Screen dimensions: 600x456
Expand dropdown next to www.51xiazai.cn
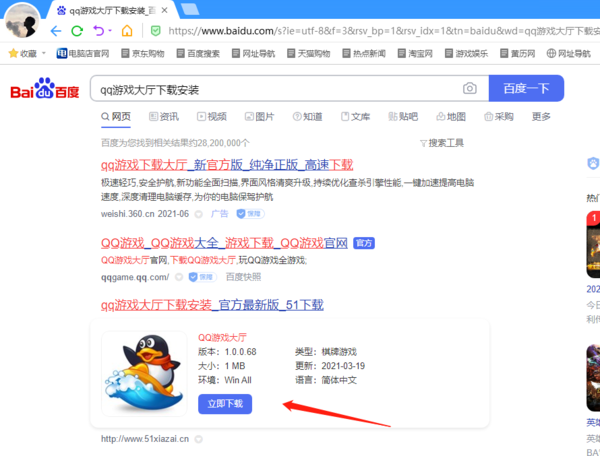tap(198, 439)
